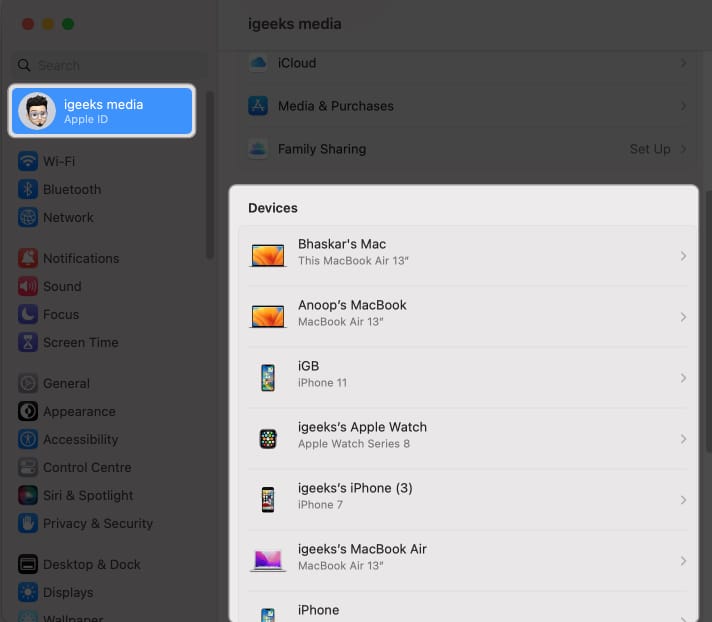Click the iCloud cloud icon
The image size is (712, 622).
tap(258, 63)
